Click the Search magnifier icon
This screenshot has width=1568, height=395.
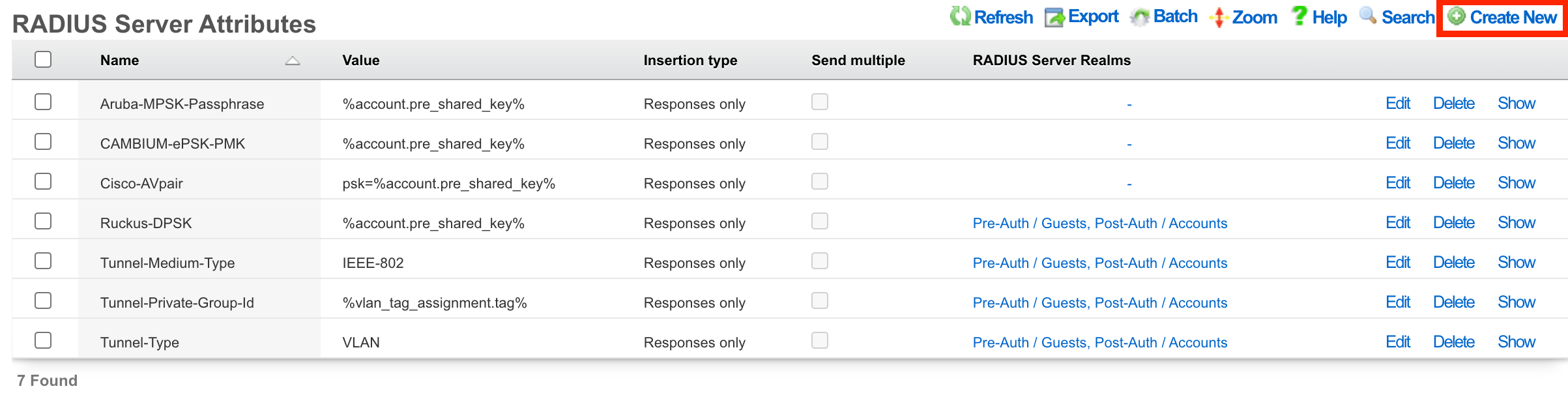tap(1368, 16)
